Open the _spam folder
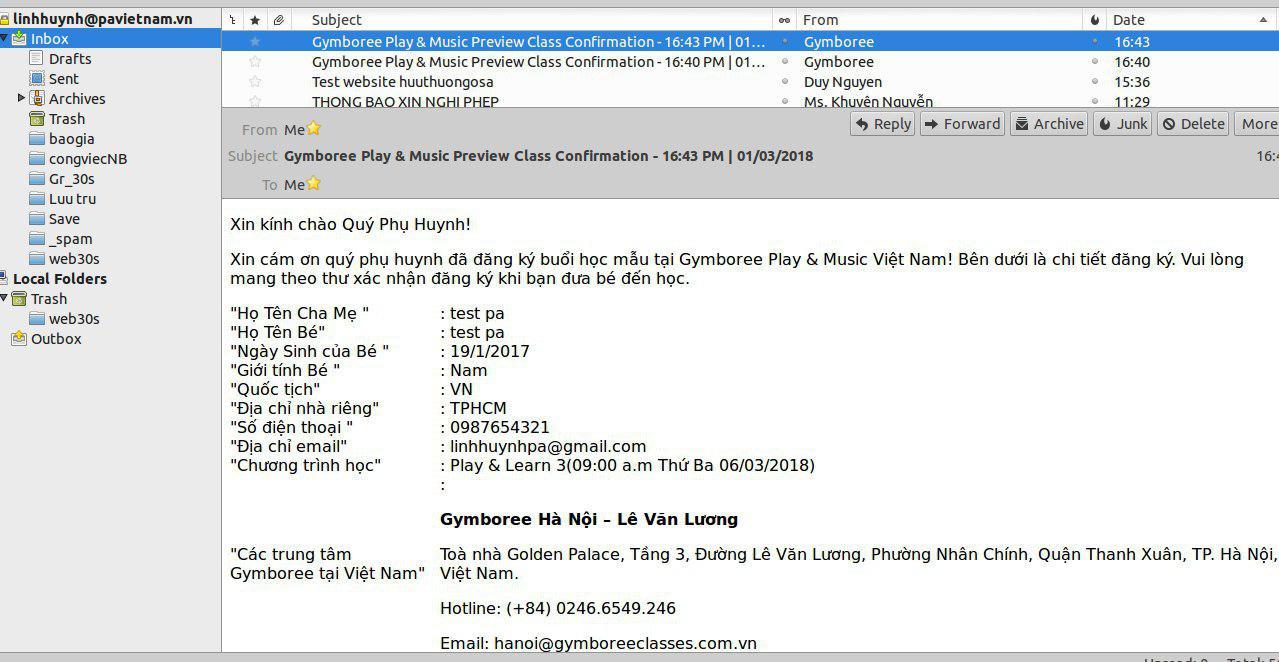 point(70,239)
